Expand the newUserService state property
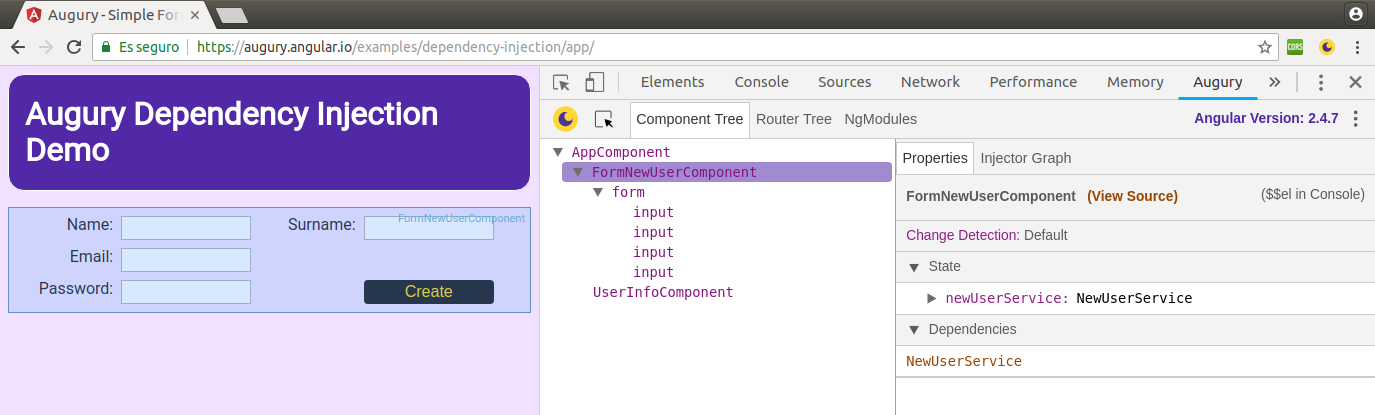This screenshot has width=1375, height=415. coord(932,298)
